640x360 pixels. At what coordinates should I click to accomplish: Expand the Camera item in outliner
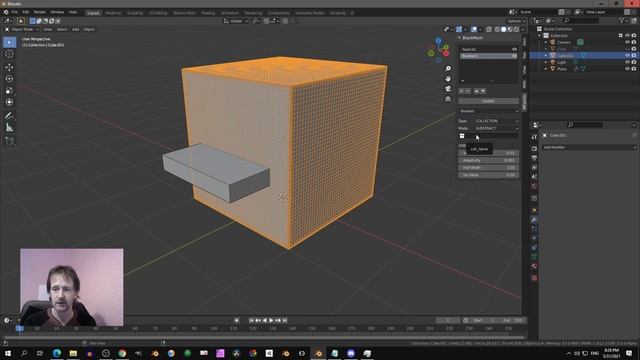click(546, 42)
